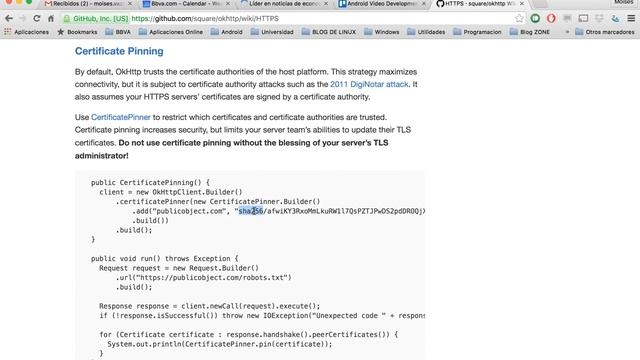Open the green Pushbullet extension icon

point(535,18)
